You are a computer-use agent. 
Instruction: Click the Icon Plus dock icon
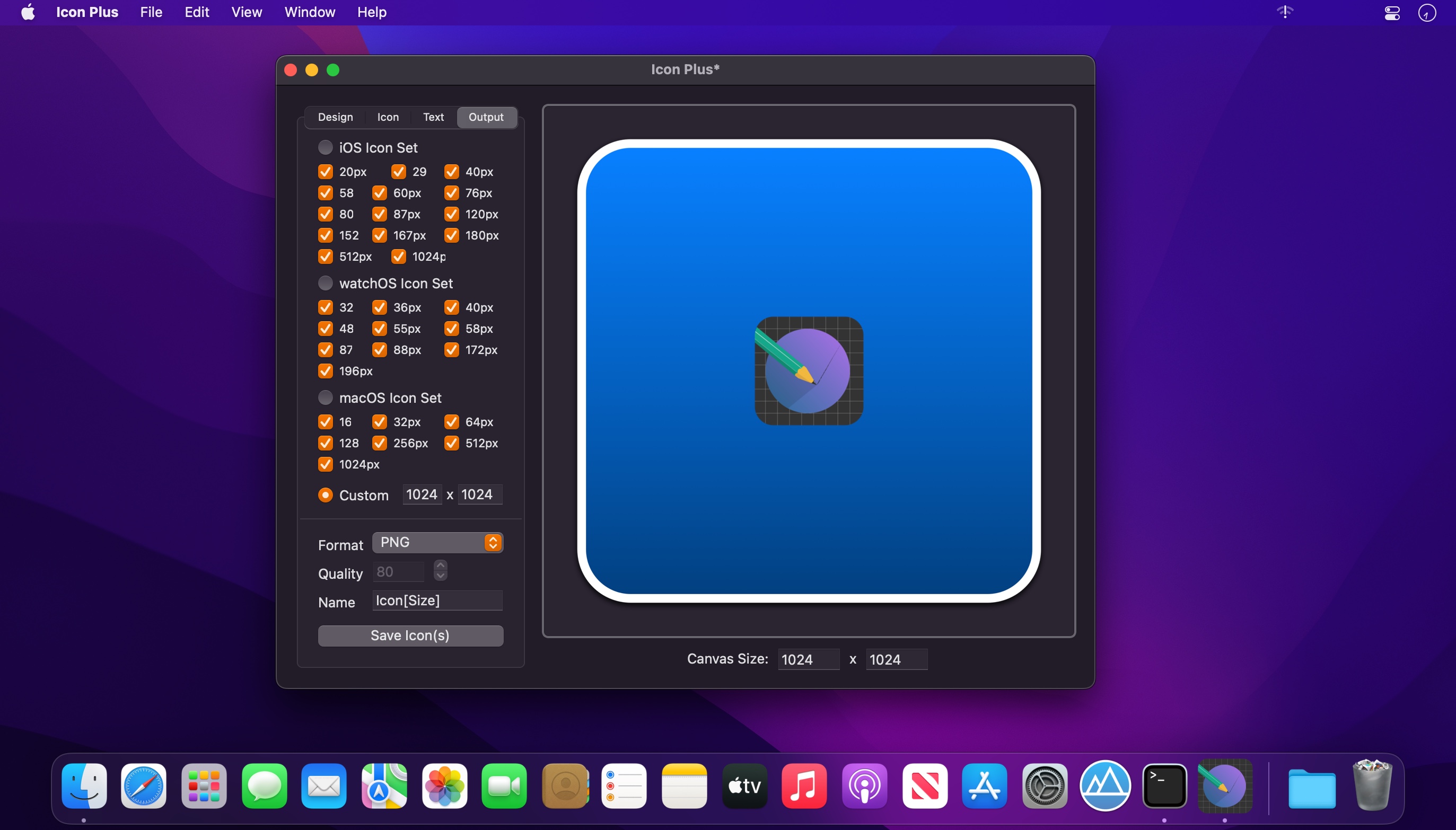click(x=1224, y=786)
